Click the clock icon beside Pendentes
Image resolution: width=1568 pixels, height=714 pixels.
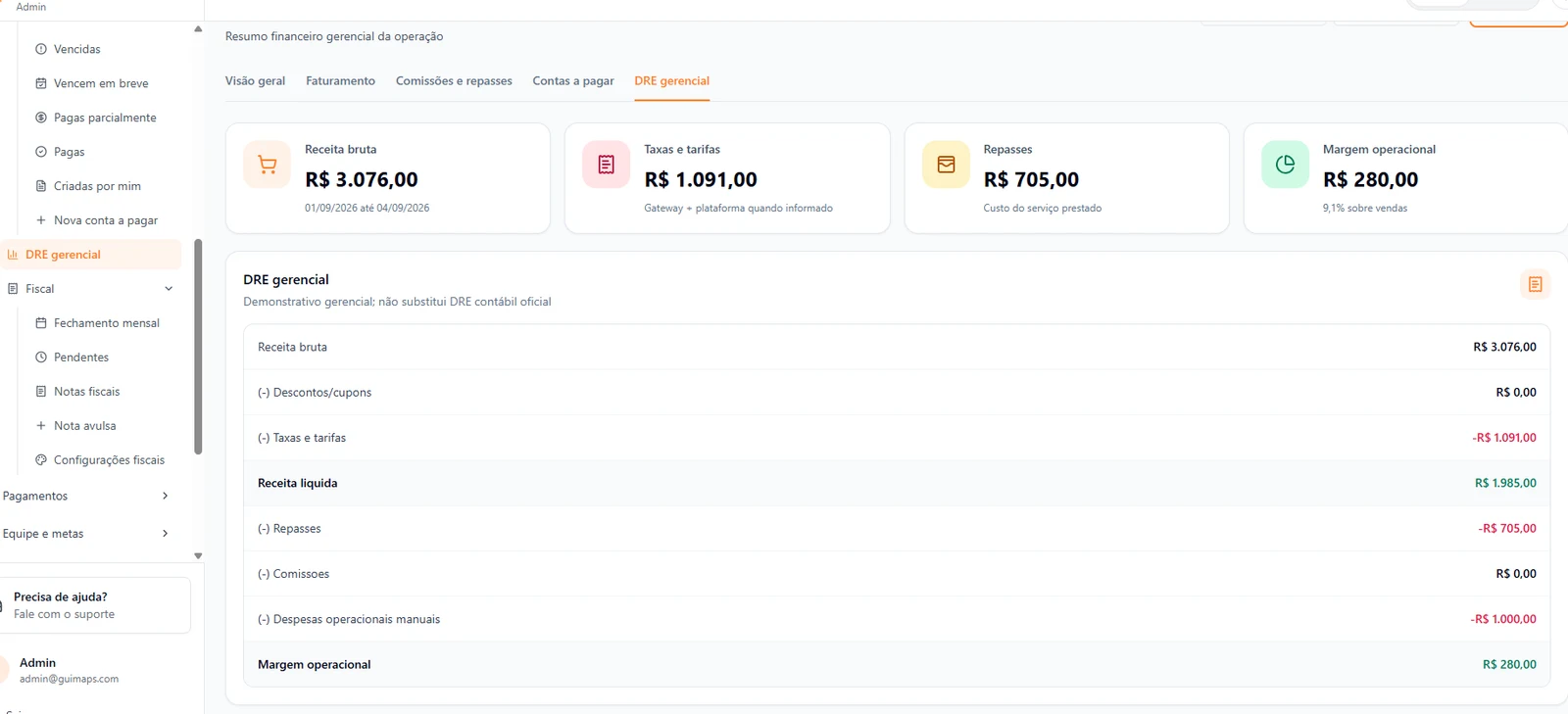tap(41, 357)
